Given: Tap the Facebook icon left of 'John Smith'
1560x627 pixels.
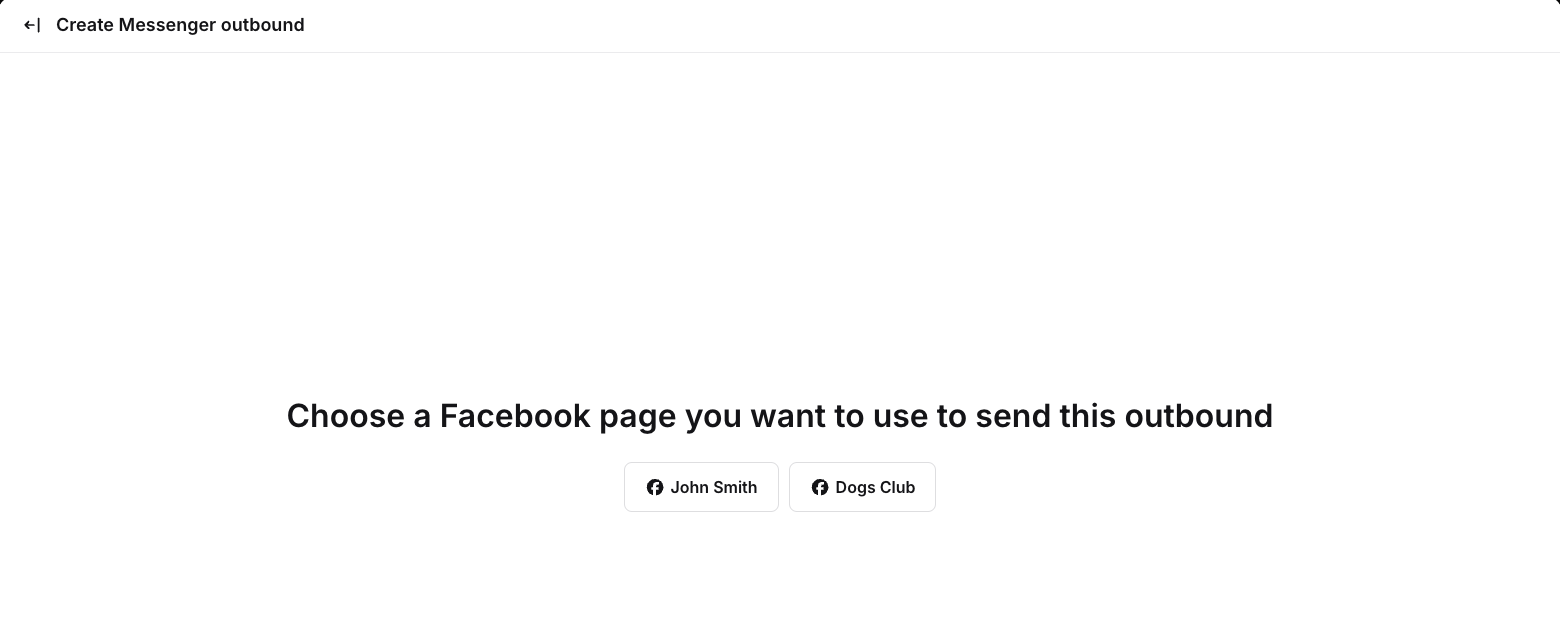Looking at the screenshot, I should pos(655,487).
